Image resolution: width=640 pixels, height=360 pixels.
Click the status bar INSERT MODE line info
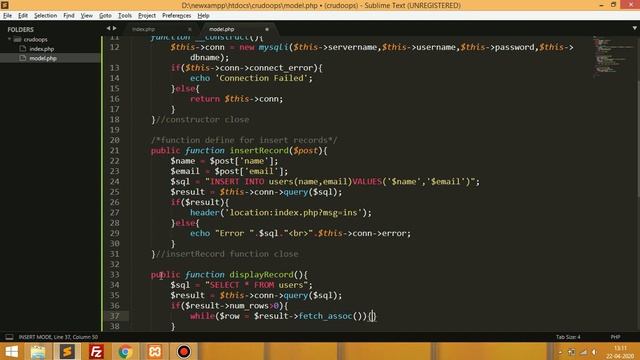58,337
